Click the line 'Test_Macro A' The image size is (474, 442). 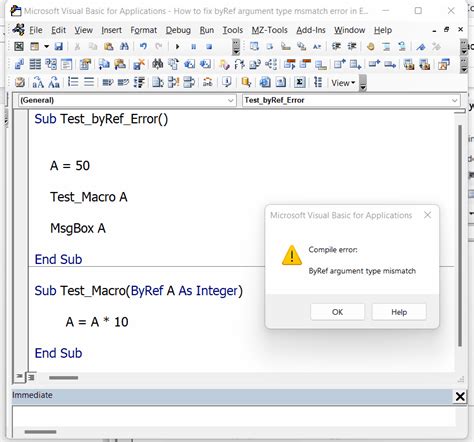click(89, 197)
